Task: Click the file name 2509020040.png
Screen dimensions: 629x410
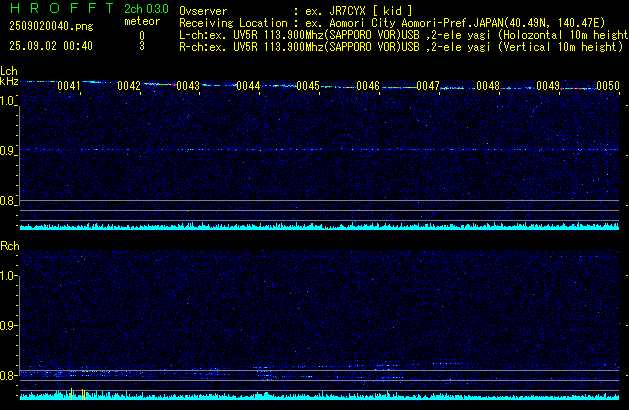Action: pos(51,26)
